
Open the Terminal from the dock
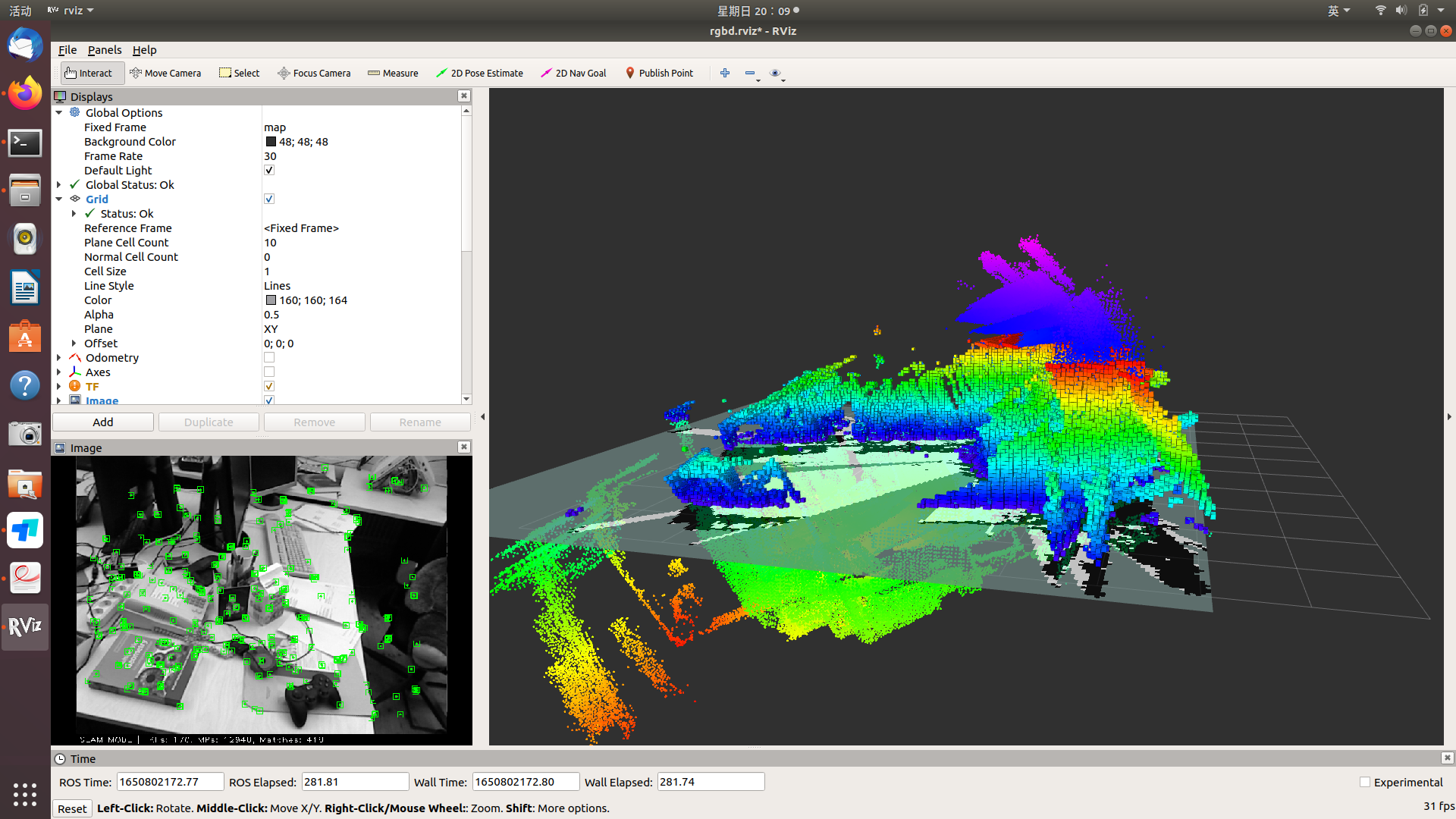tap(25, 143)
